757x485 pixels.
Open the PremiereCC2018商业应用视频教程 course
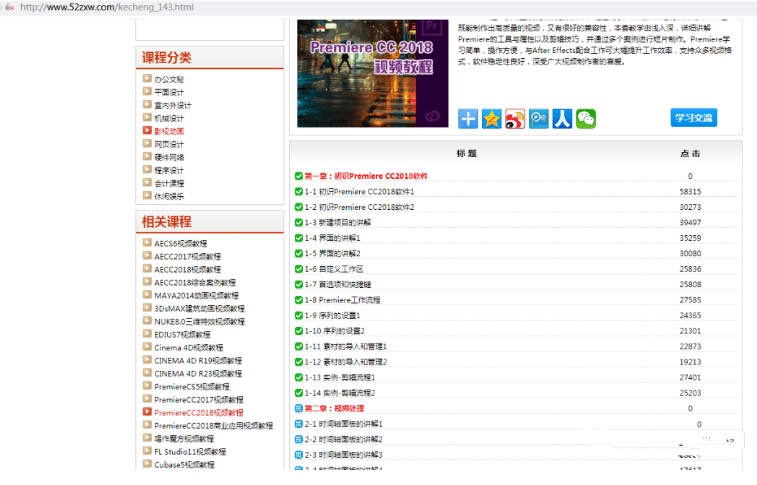213,426
